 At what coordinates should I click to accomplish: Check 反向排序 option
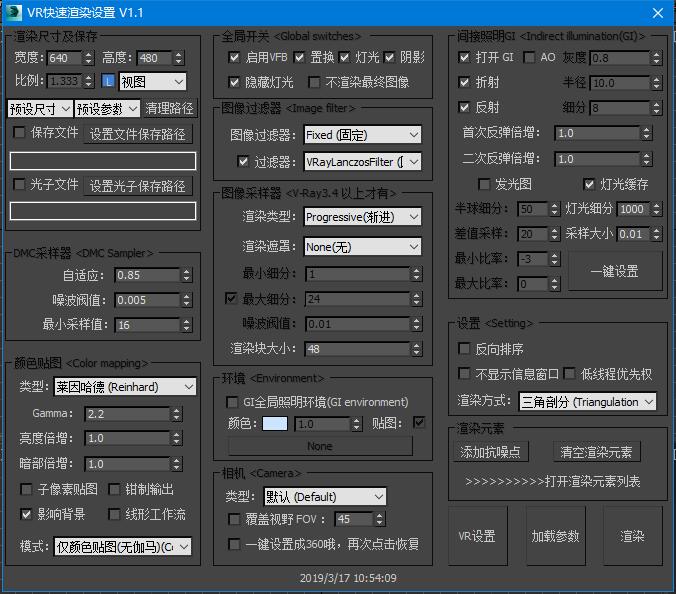click(x=464, y=348)
